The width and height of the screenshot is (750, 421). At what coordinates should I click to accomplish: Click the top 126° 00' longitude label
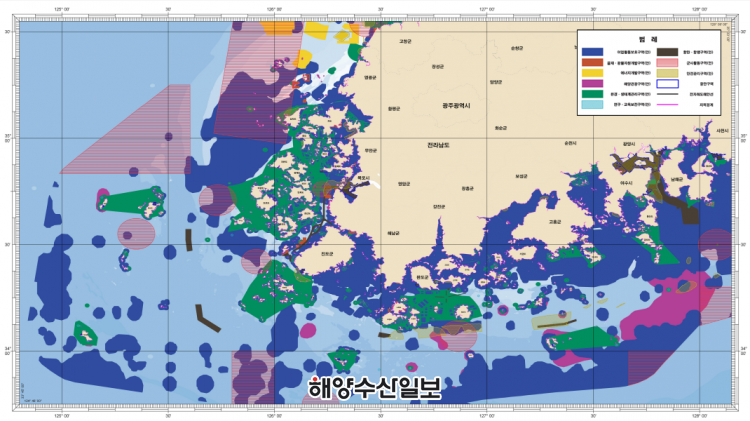tap(275, 9)
